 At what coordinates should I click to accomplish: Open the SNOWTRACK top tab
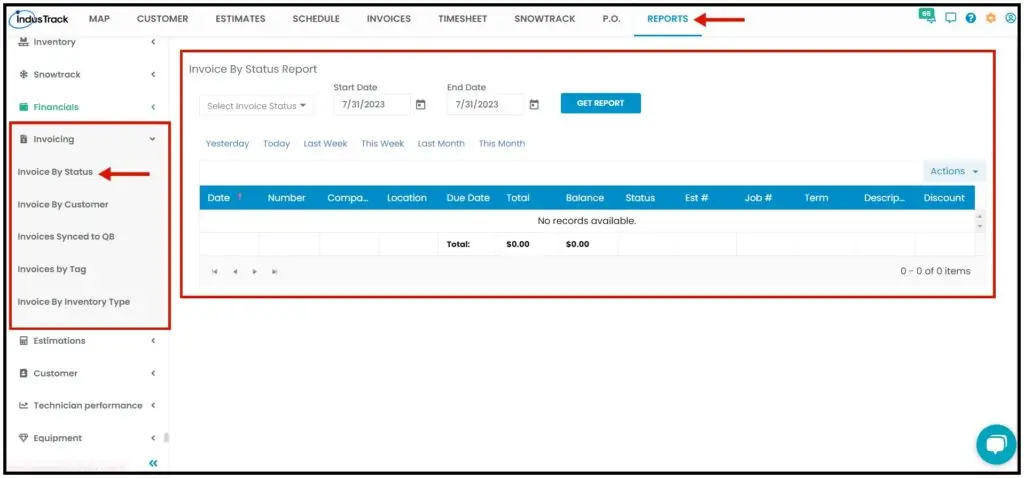tap(545, 19)
